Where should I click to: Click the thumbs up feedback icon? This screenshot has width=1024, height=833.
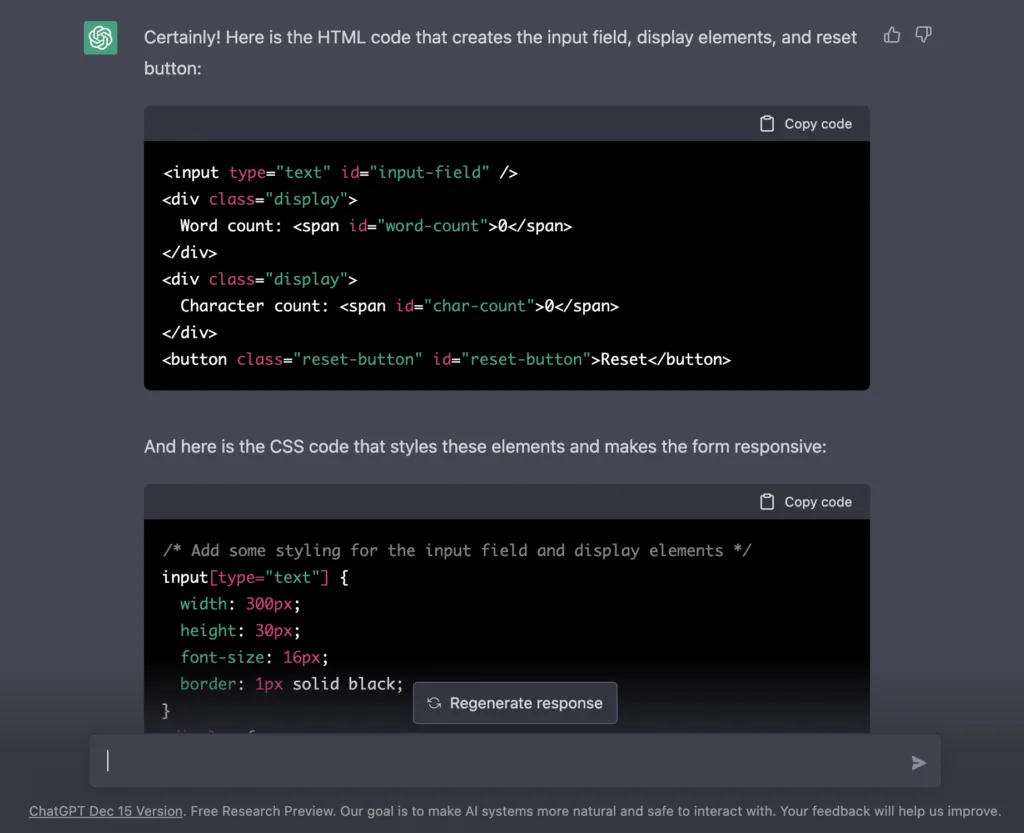click(891, 35)
